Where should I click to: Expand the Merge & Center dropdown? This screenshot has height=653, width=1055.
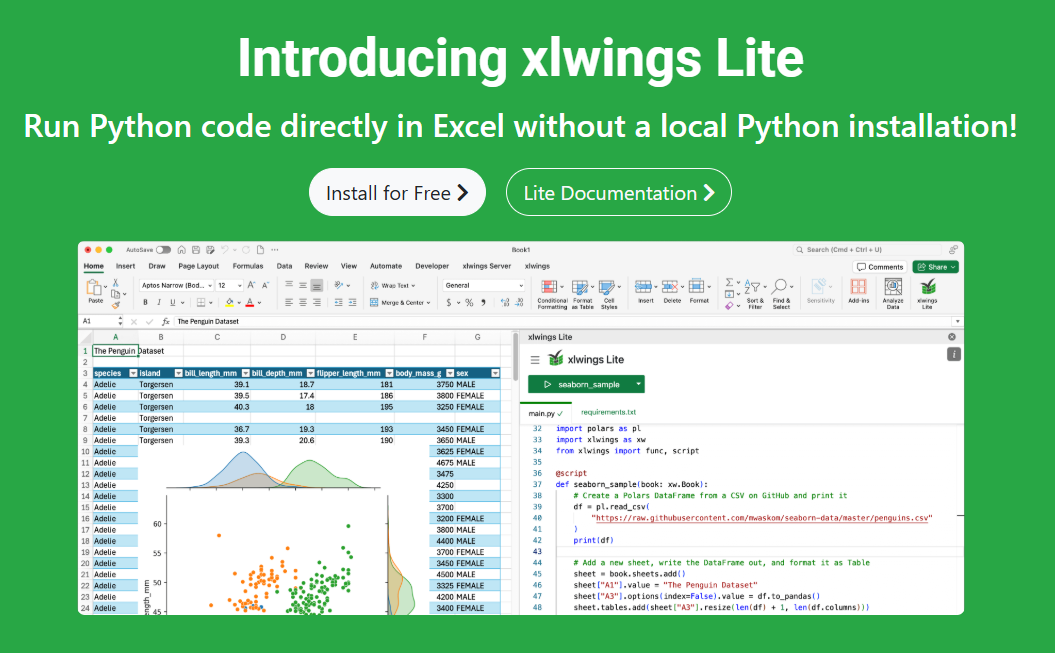point(428,303)
